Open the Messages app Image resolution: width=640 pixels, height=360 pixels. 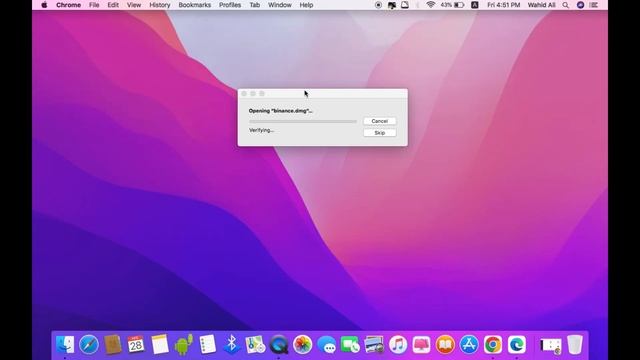[327, 344]
